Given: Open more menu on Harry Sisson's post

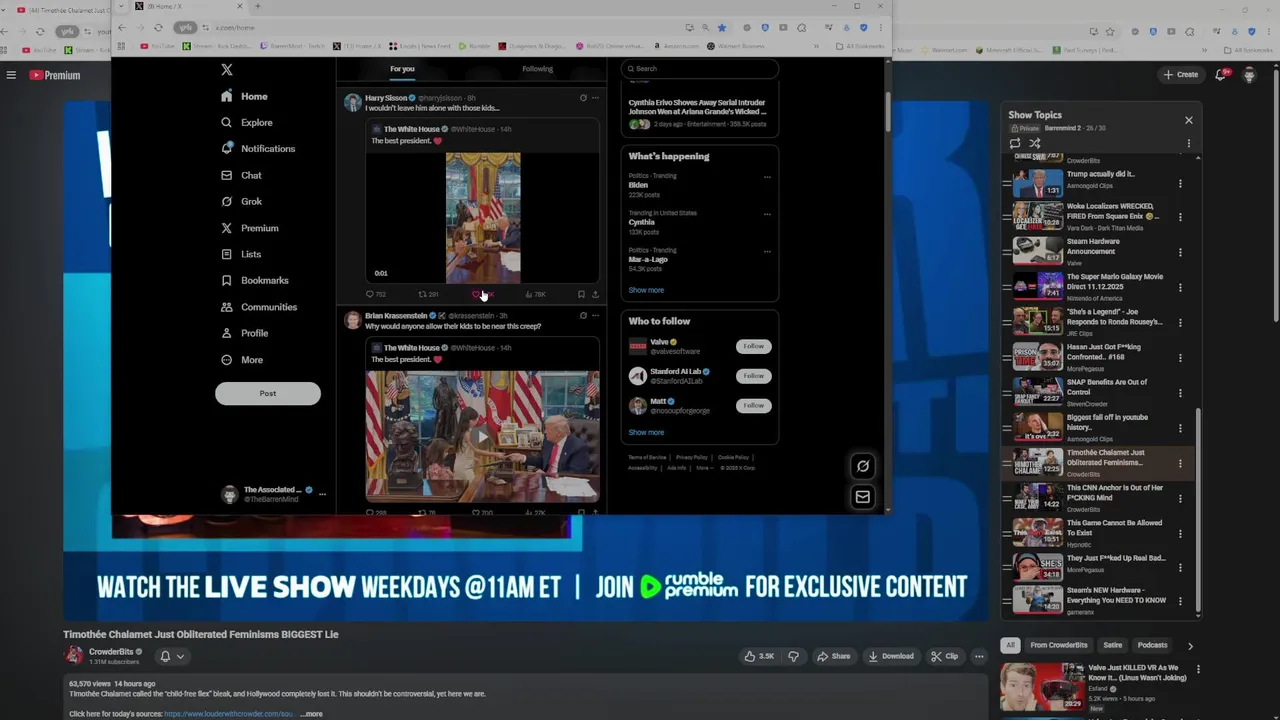Looking at the screenshot, I should coord(595,98).
